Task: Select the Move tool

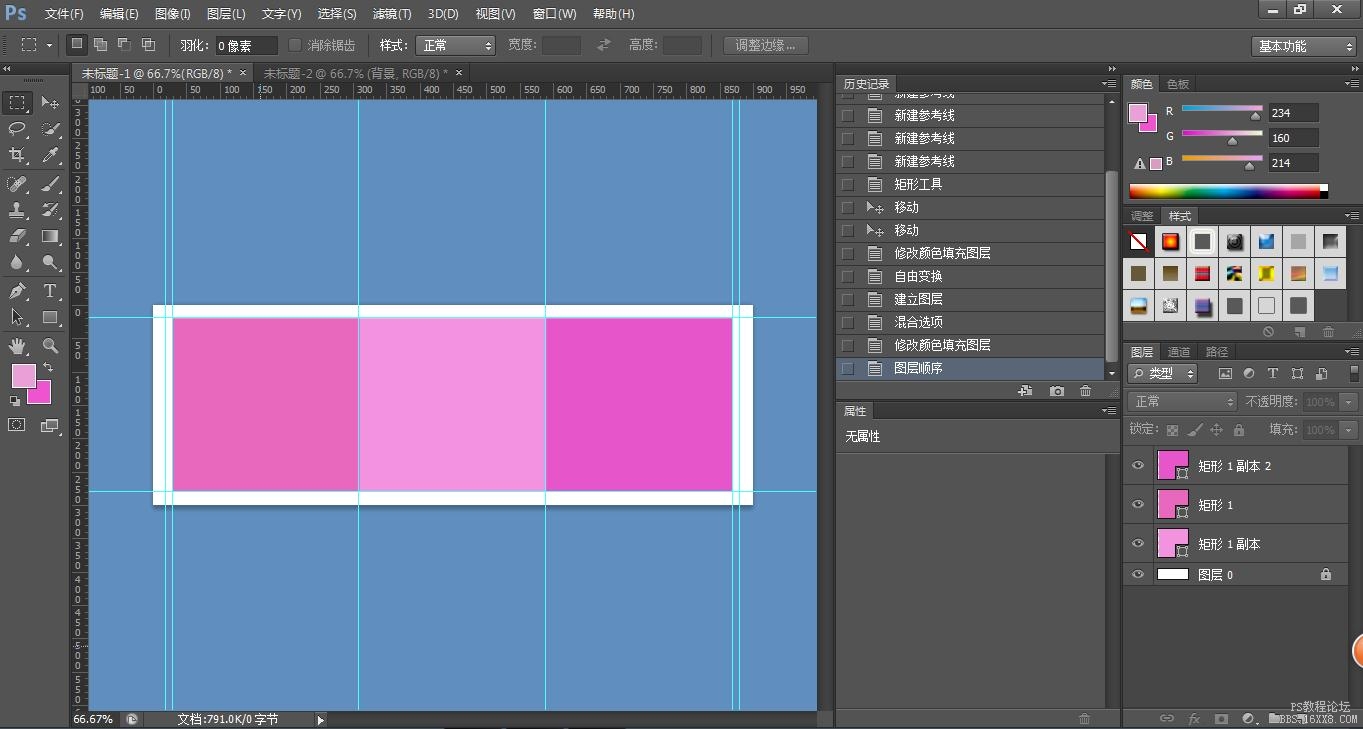Action: click(x=50, y=103)
